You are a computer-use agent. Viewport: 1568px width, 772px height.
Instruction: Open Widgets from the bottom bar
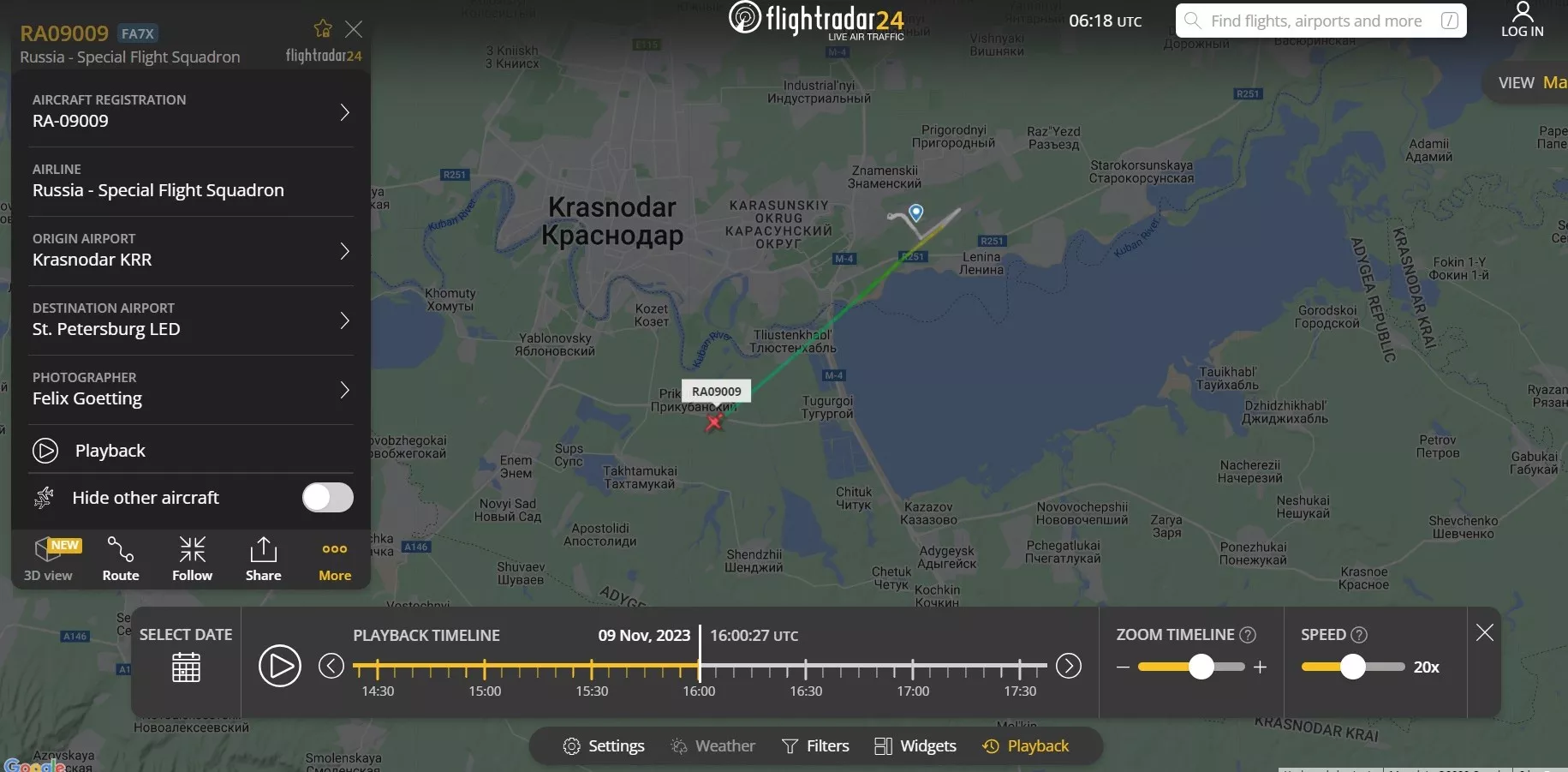coord(915,746)
